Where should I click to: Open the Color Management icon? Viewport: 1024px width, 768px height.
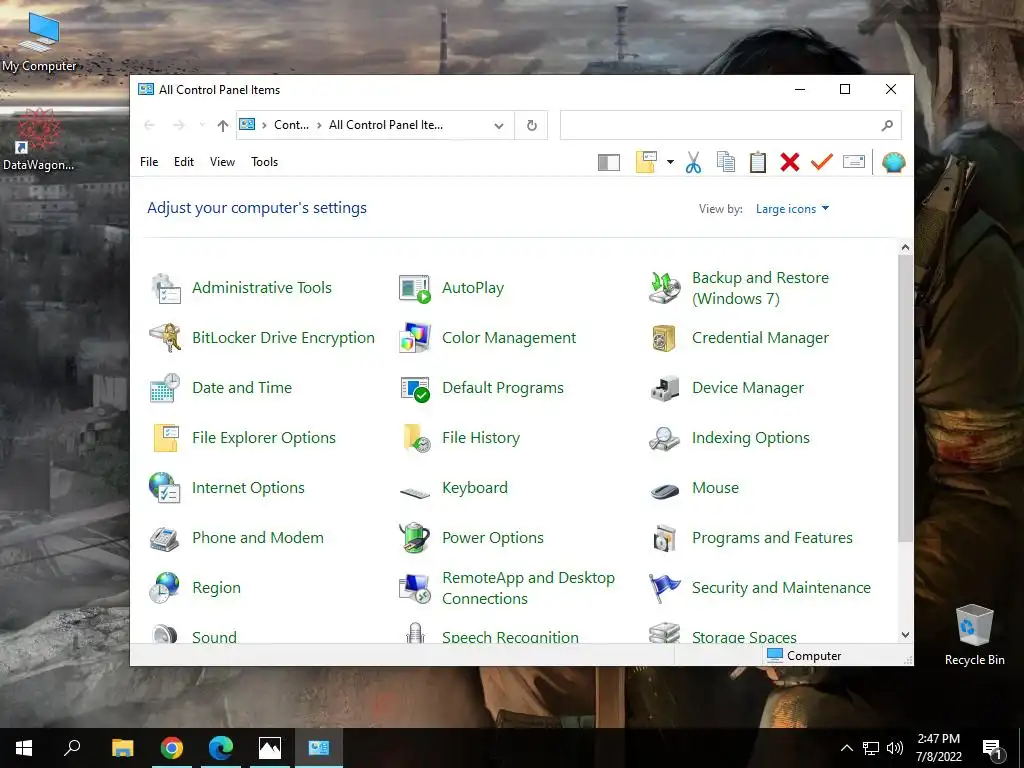[x=415, y=338]
